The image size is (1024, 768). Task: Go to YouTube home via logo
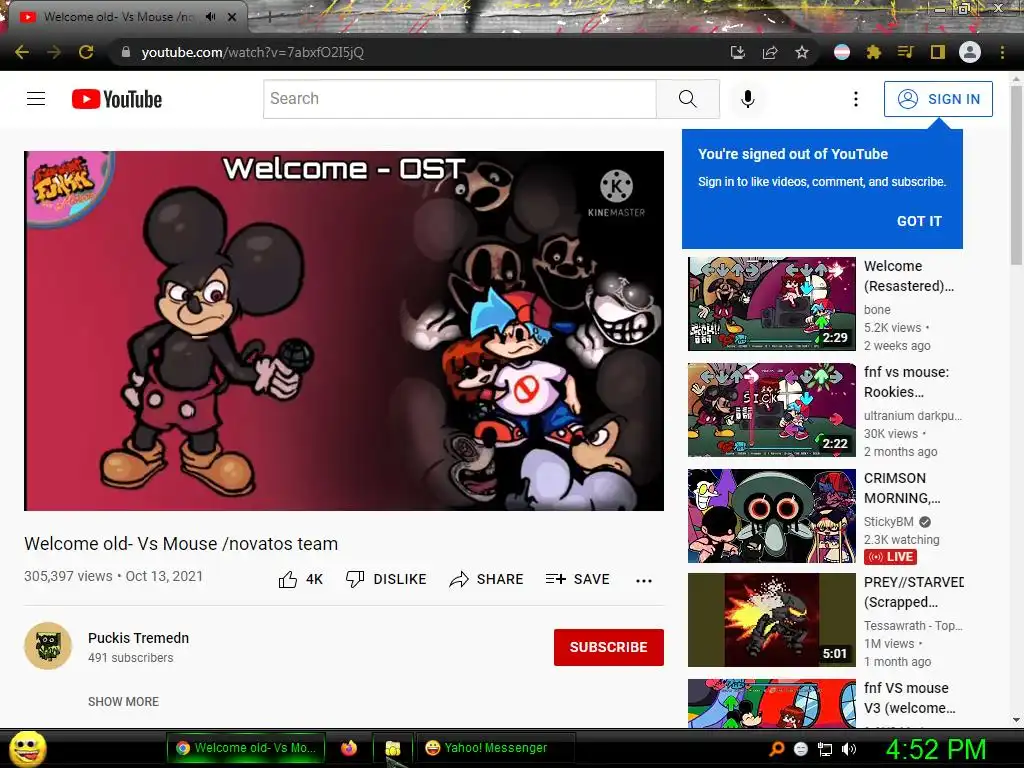117,99
